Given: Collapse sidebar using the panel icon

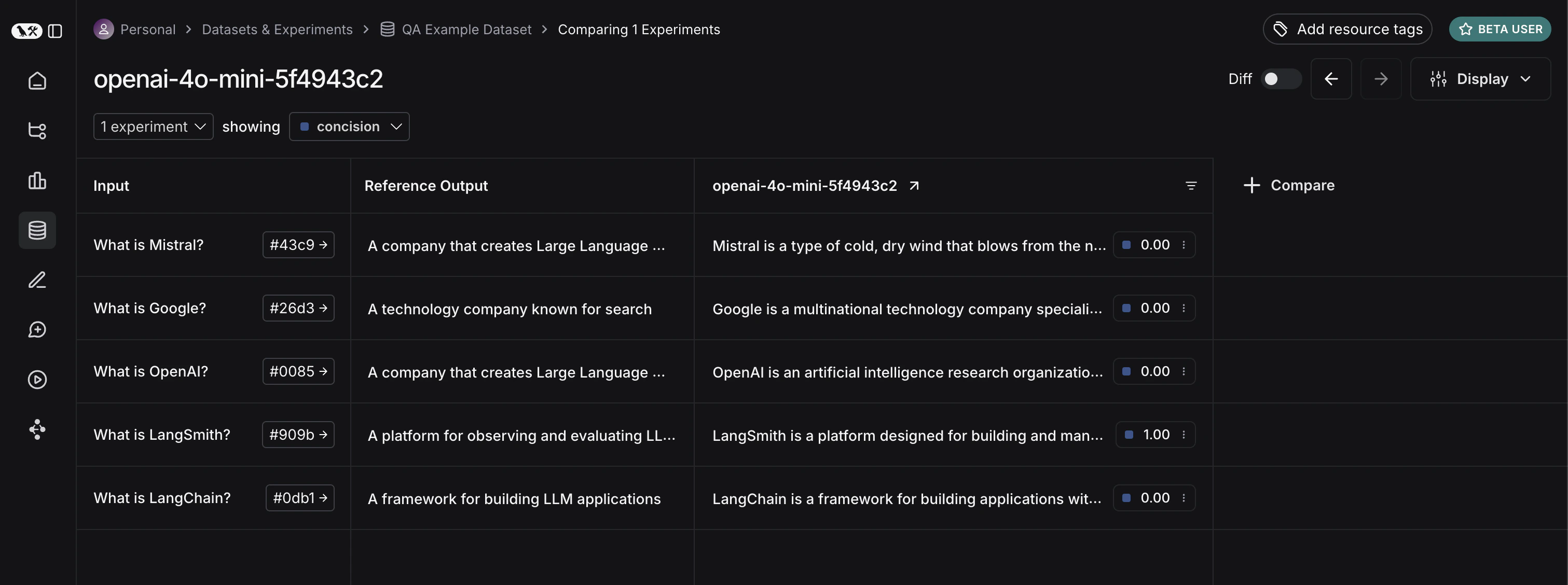Looking at the screenshot, I should coord(55,31).
